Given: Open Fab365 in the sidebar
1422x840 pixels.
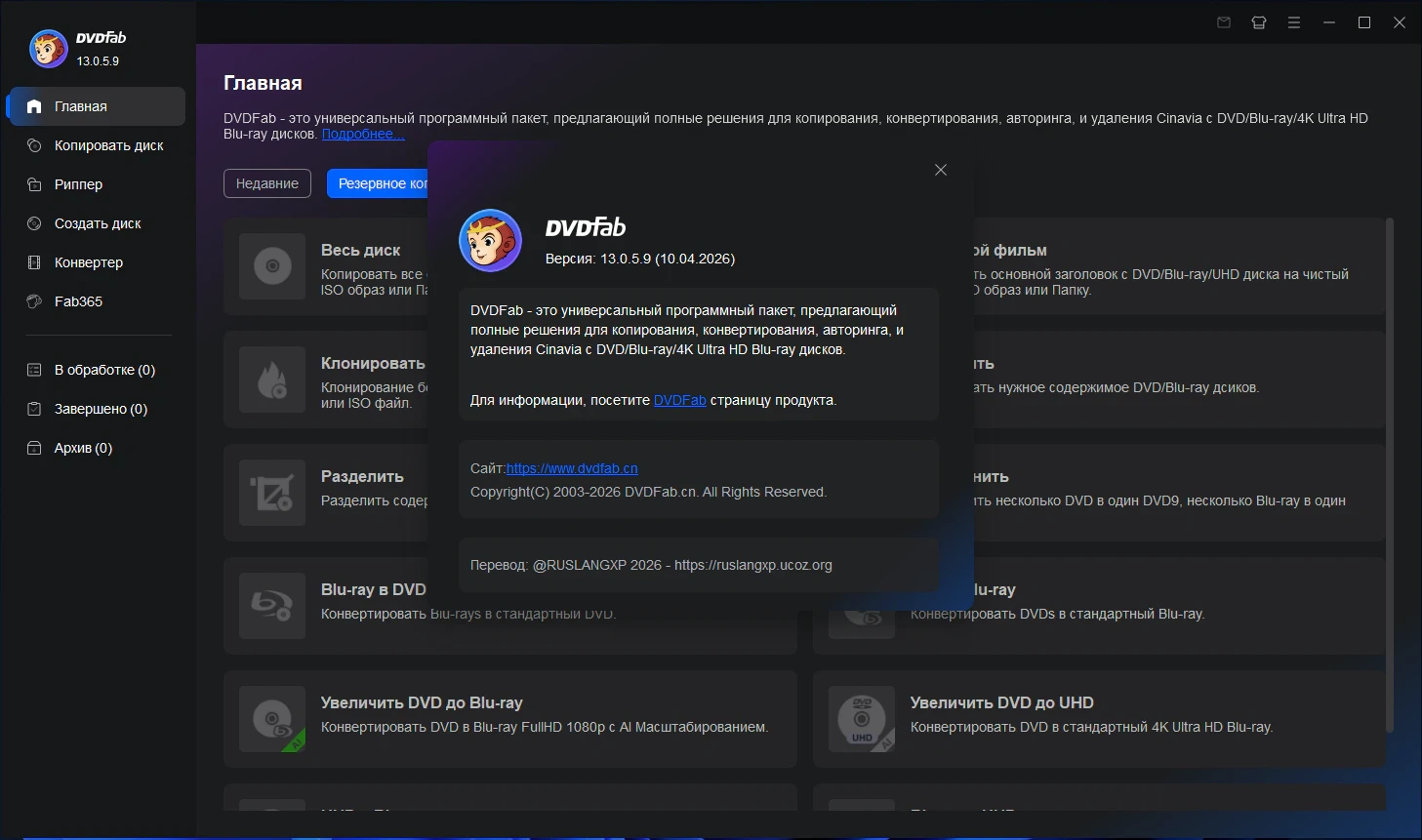Looking at the screenshot, I should pyautogui.click(x=97, y=301).
